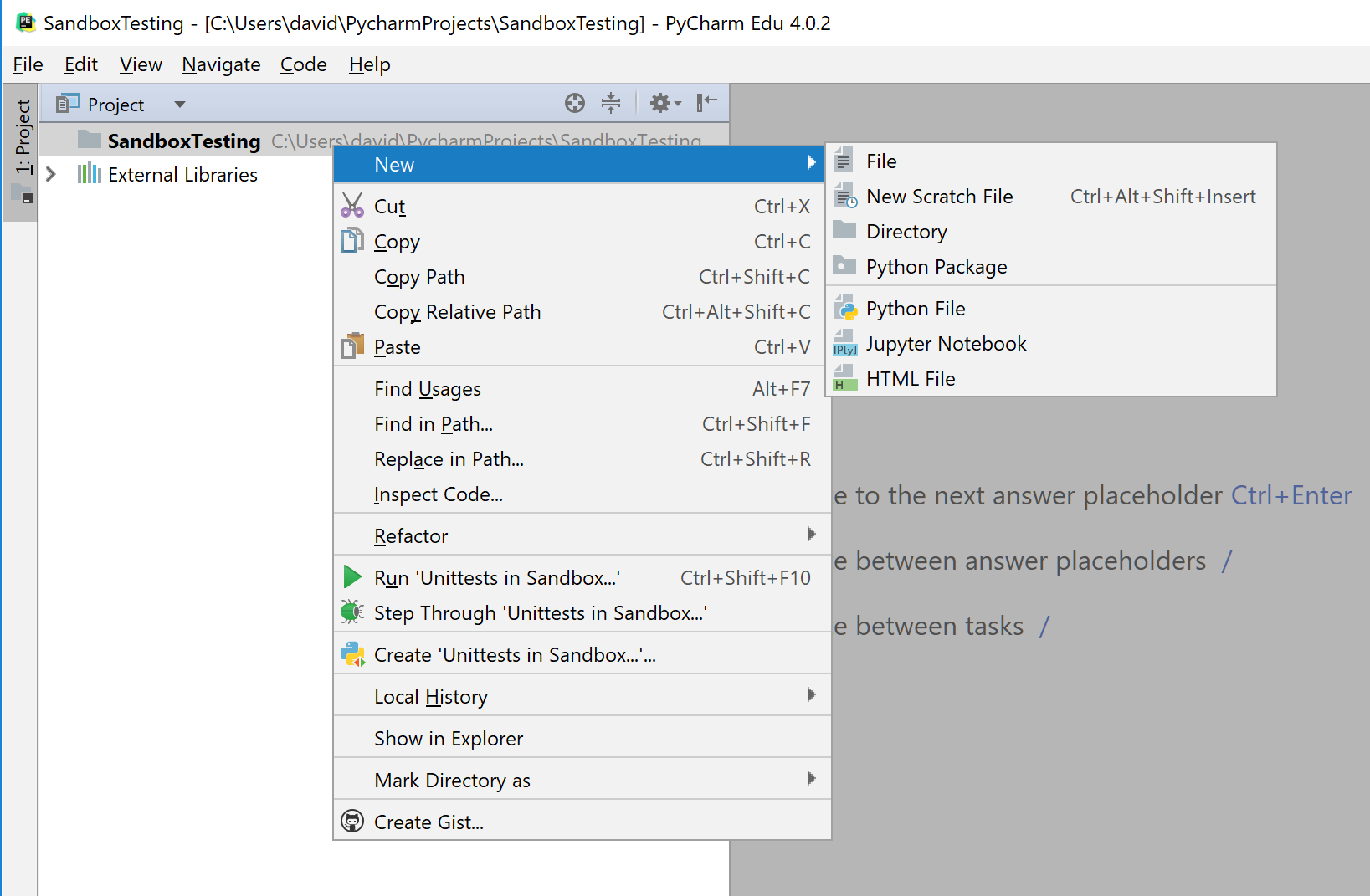The image size is (1370, 896).
Task: Choose HTML File from New submenu
Action: (x=1051, y=378)
